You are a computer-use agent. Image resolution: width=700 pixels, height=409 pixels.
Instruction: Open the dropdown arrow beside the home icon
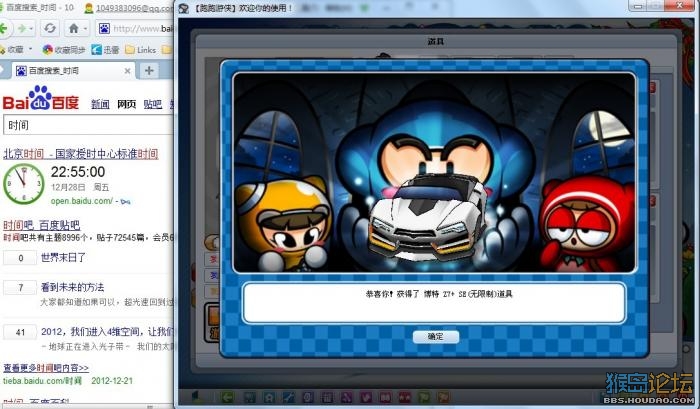(85, 29)
